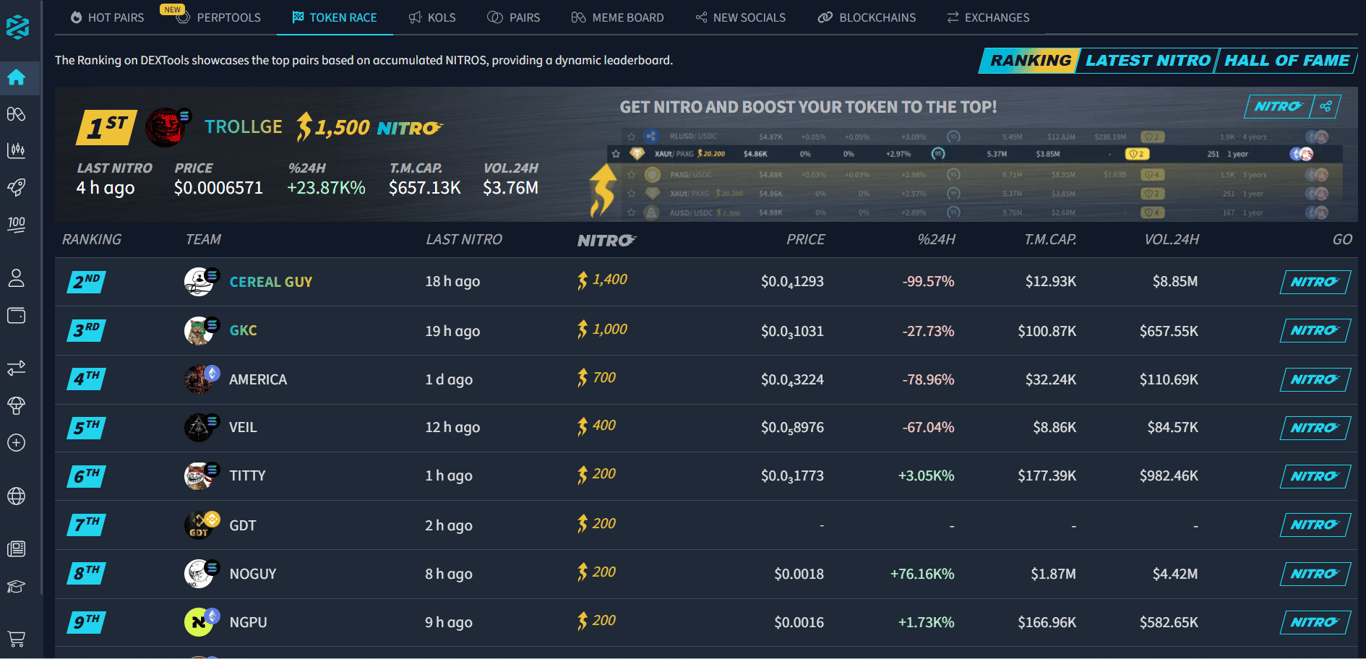Image resolution: width=1366 pixels, height=659 pixels.
Task: Open the KOLS tab
Action: [x=432, y=17]
